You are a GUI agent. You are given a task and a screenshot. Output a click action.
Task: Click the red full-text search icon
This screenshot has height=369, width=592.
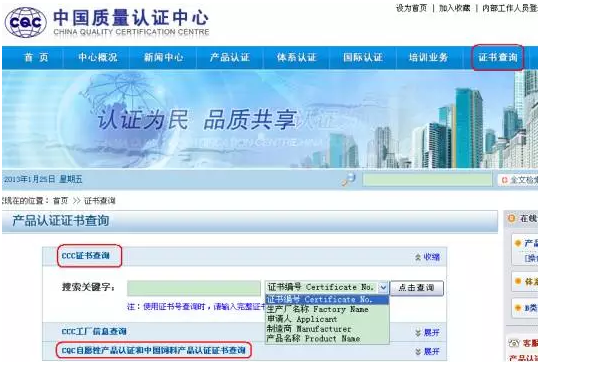tap(504, 180)
